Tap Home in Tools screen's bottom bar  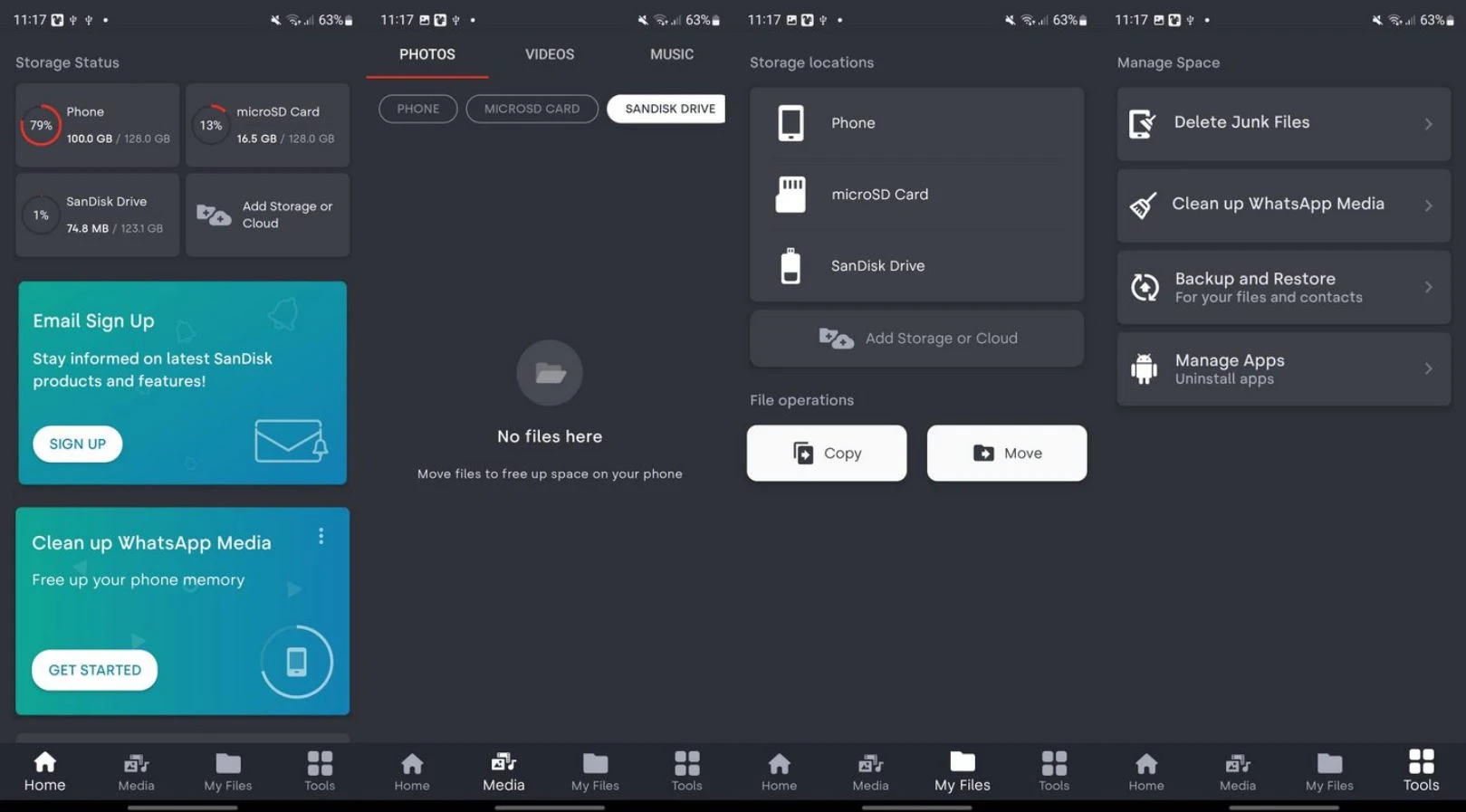click(1146, 772)
